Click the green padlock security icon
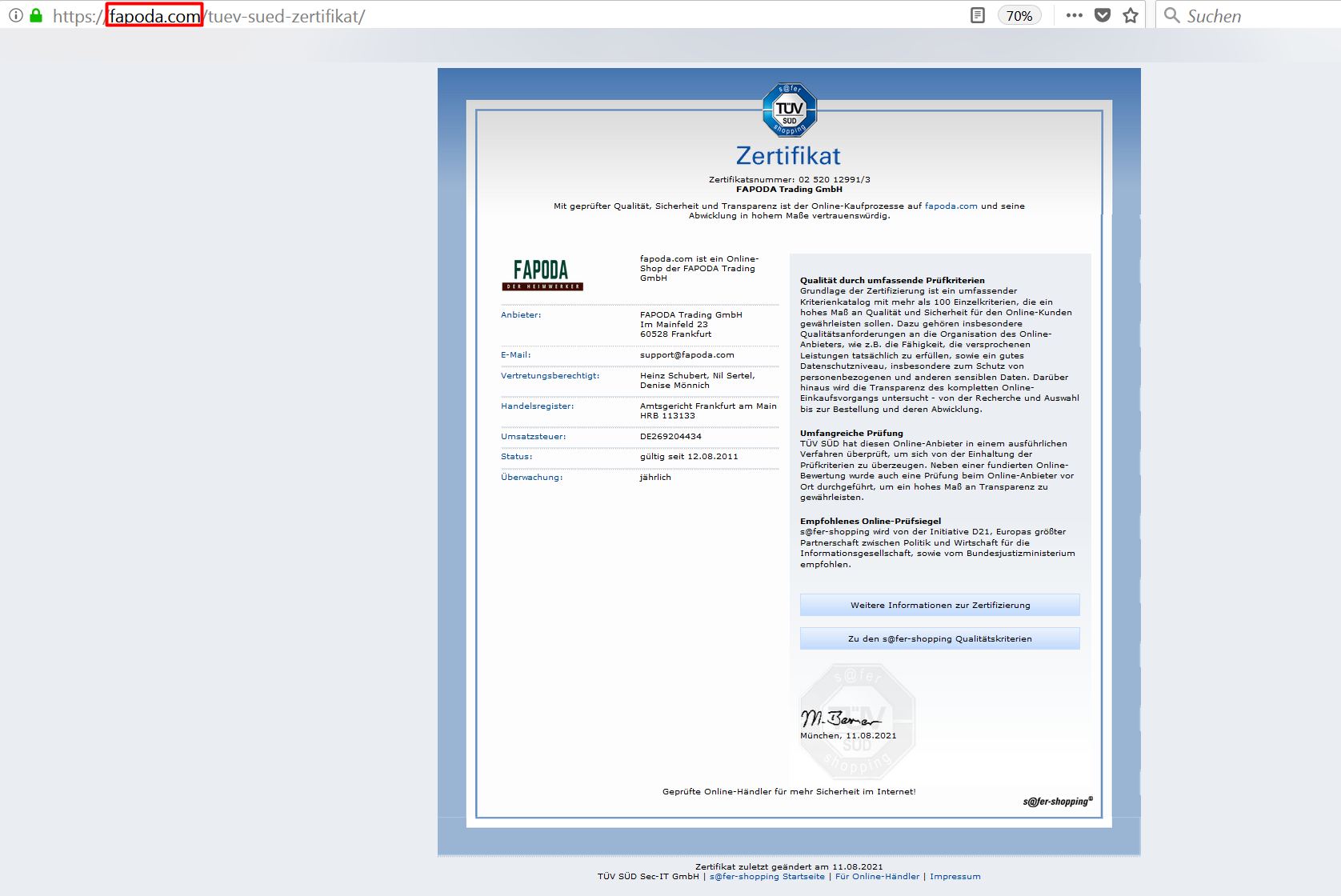Viewport: 1341px width, 896px height. point(36,15)
